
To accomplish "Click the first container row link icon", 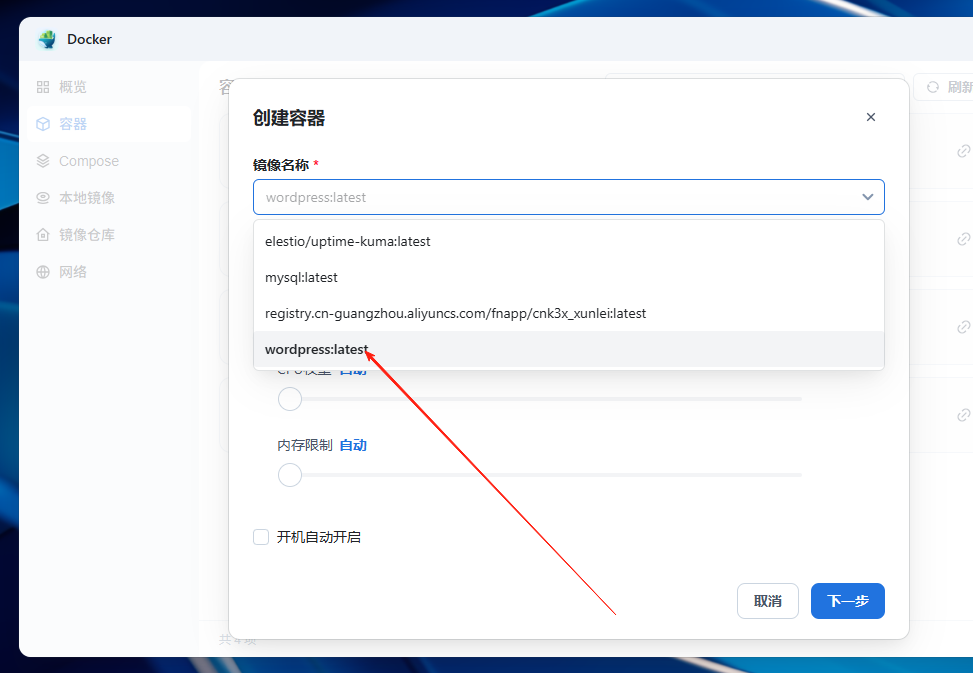I will click(963, 151).
